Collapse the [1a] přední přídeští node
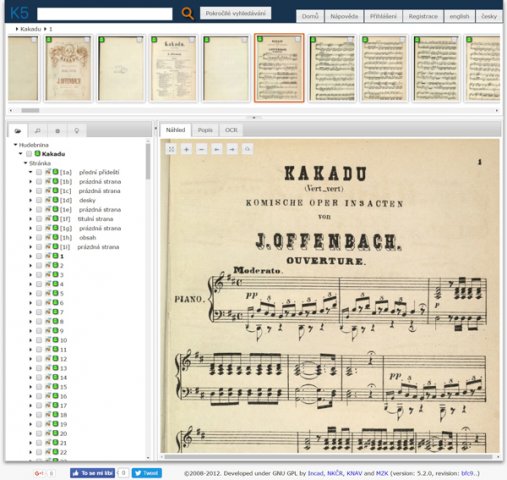 point(30,172)
